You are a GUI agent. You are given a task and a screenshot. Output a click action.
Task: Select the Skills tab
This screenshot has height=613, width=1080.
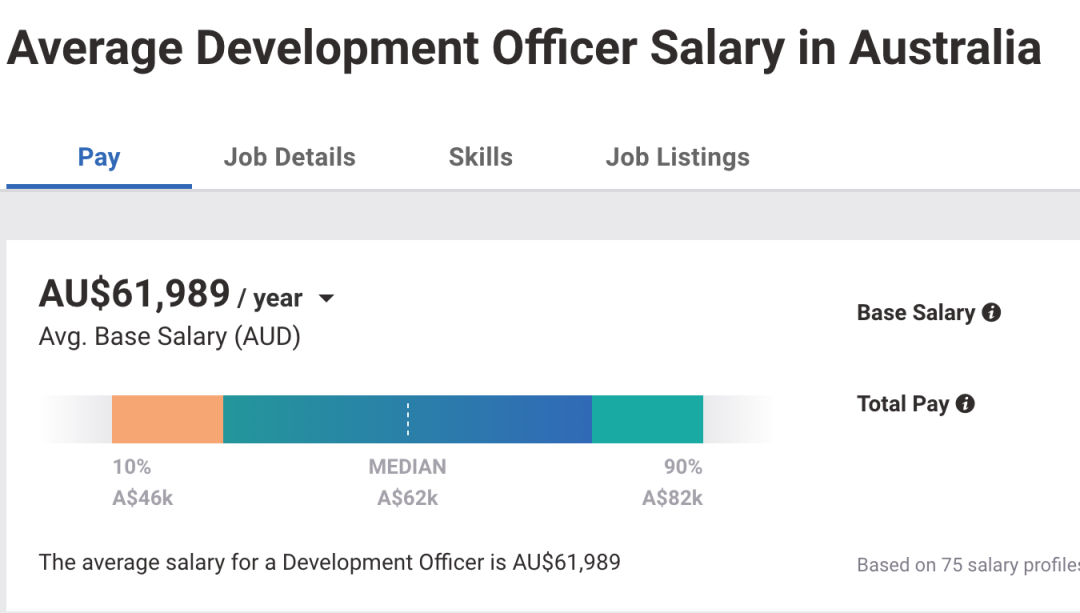(480, 157)
